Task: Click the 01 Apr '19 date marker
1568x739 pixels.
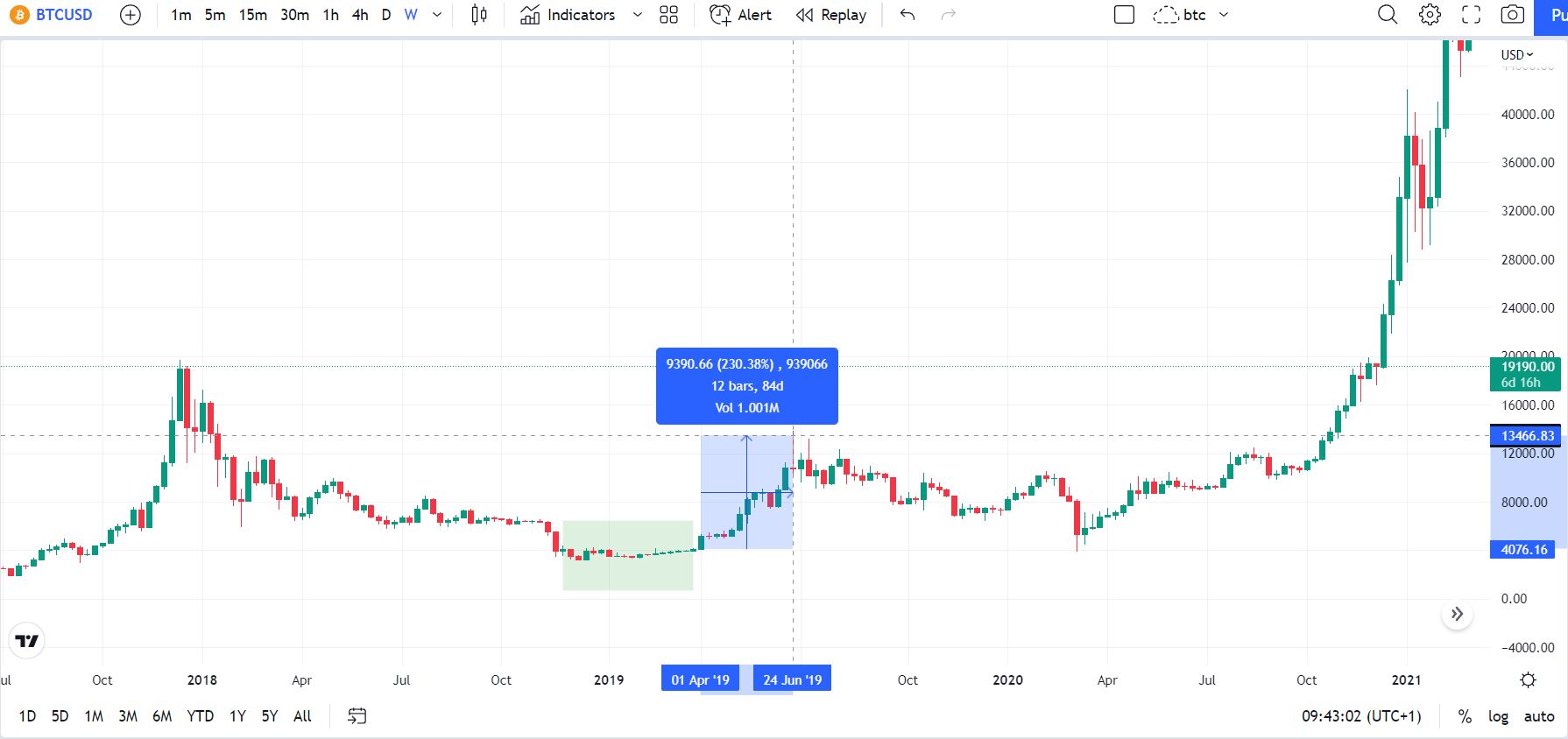Action: (x=700, y=679)
